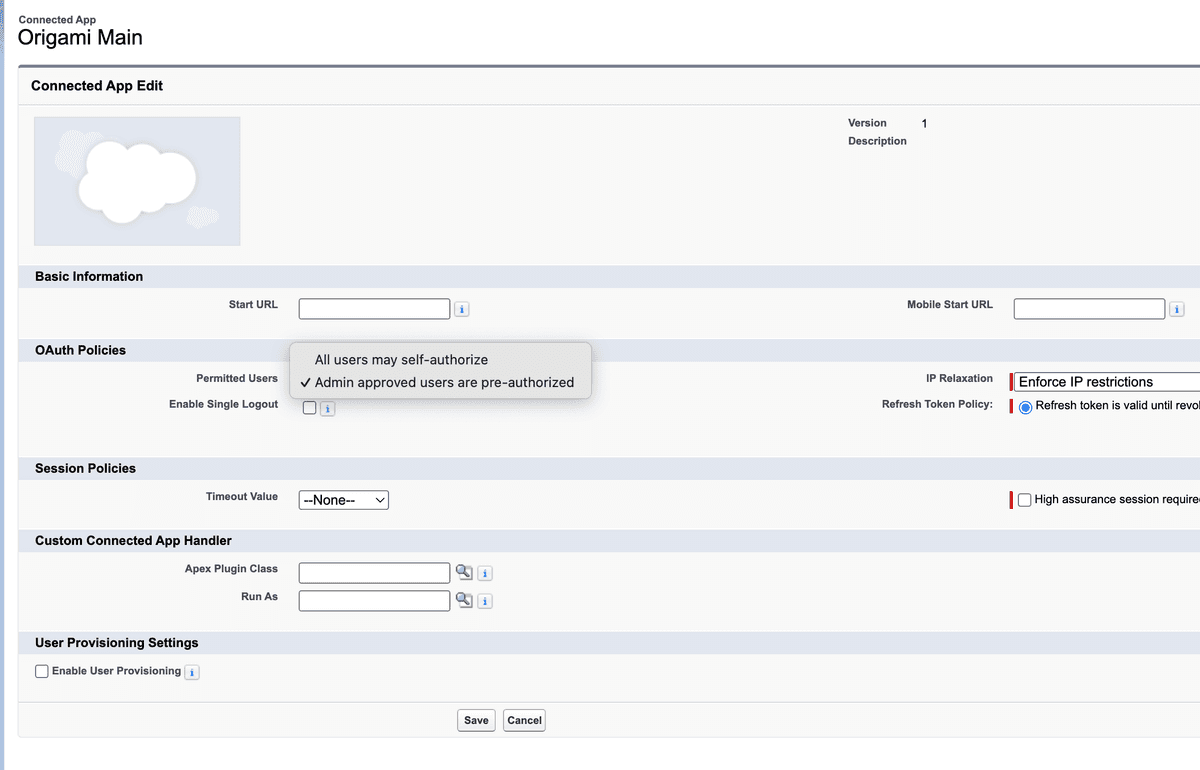This screenshot has width=1200, height=770.
Task: Focus the Start URL input field
Action: pos(374,309)
